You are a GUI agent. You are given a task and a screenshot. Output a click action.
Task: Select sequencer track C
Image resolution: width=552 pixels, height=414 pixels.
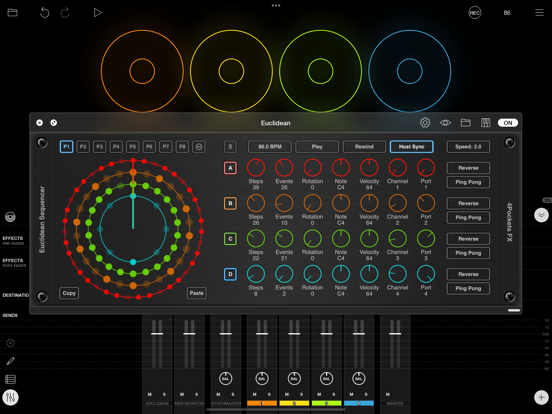(230, 239)
